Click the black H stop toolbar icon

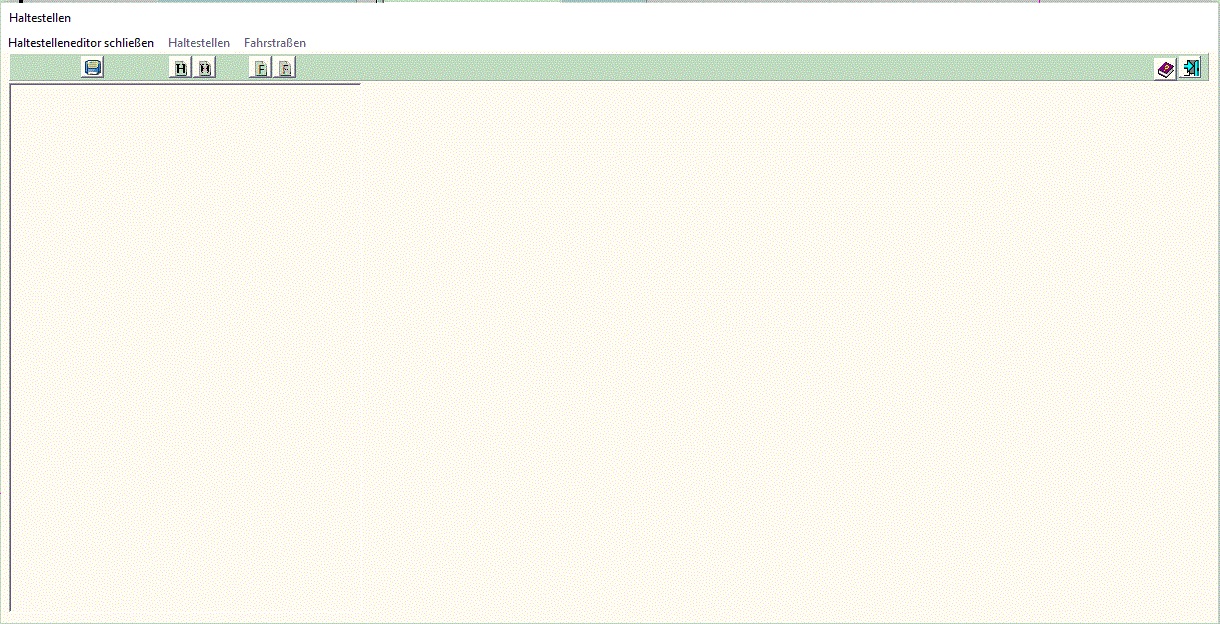pos(181,68)
